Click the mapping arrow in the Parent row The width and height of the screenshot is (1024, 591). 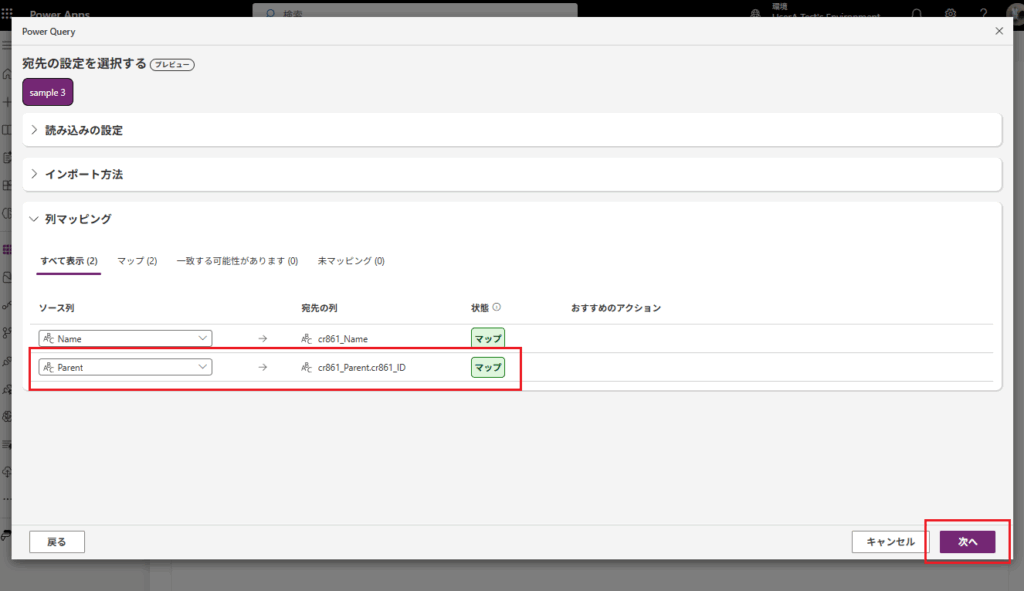(262, 368)
